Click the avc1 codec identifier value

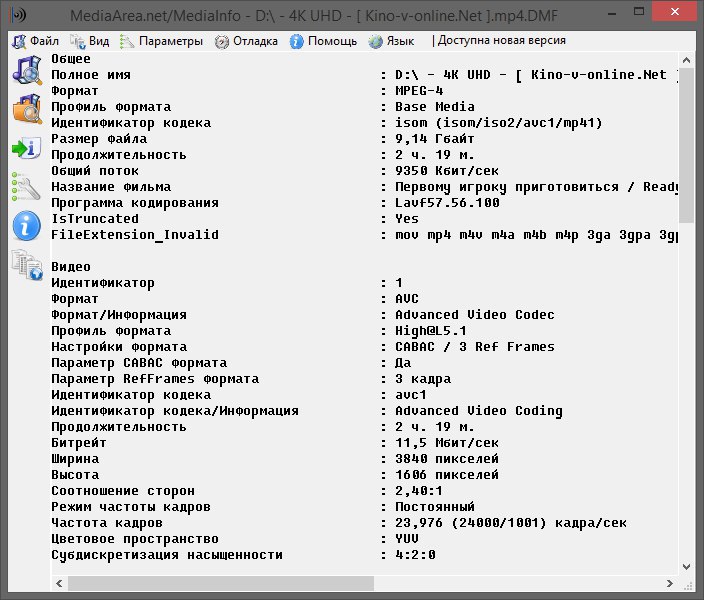411,395
